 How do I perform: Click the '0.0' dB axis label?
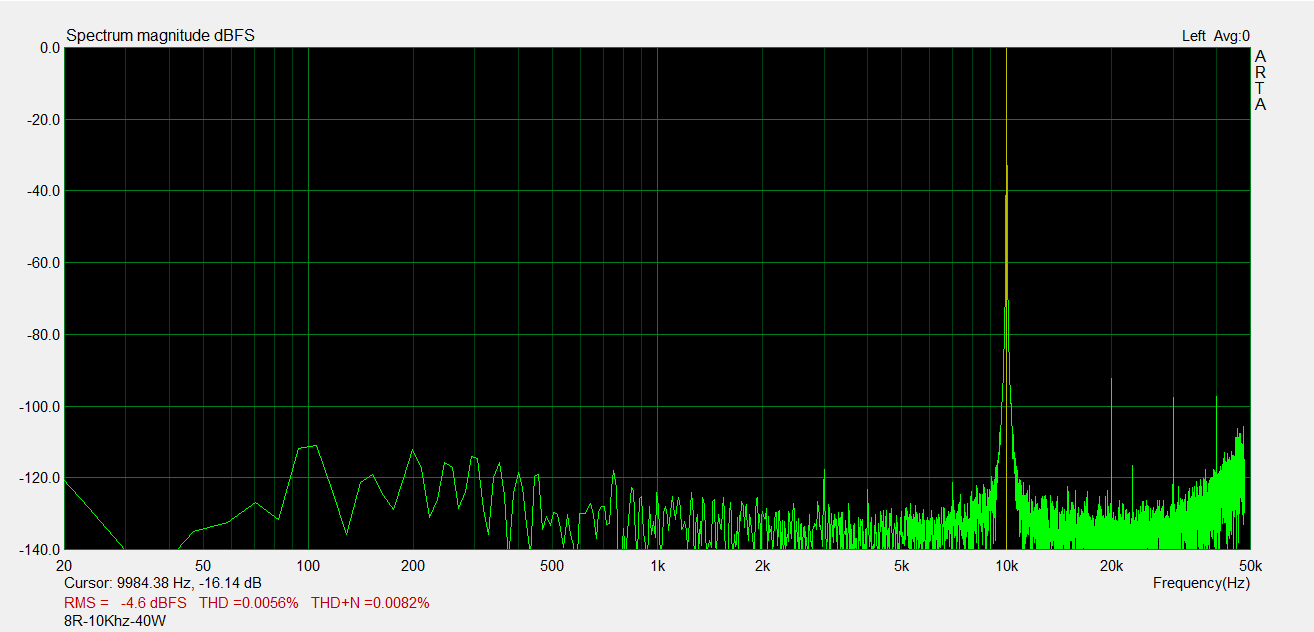pos(49,48)
